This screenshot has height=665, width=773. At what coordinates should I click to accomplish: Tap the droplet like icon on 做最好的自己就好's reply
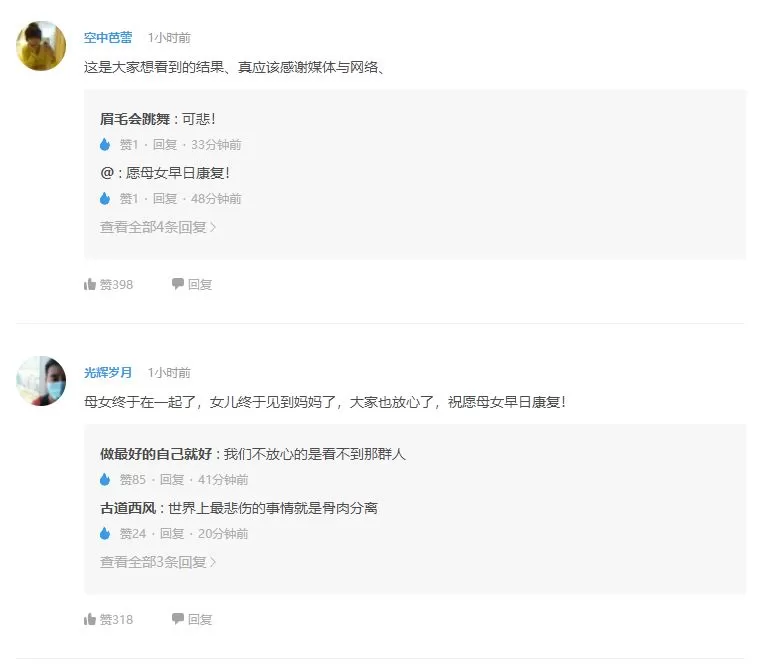105,479
